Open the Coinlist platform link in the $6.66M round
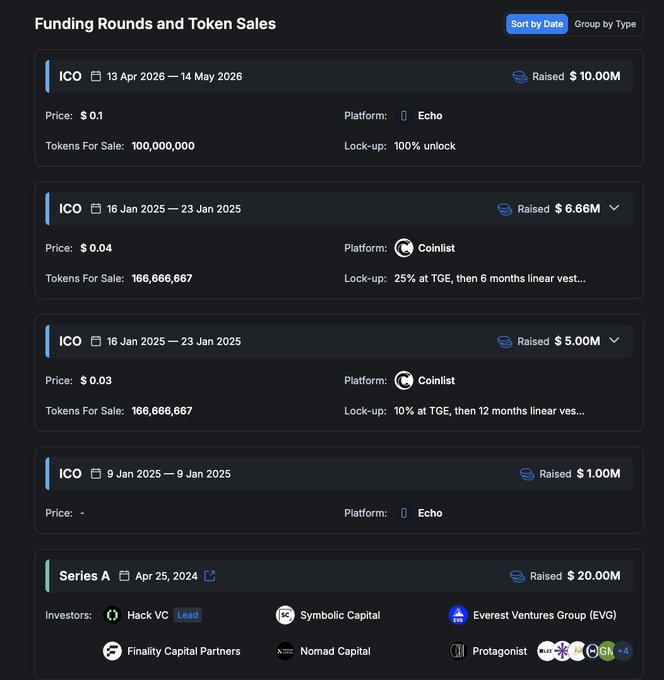Screen dimensions: 664x680 coord(436,248)
